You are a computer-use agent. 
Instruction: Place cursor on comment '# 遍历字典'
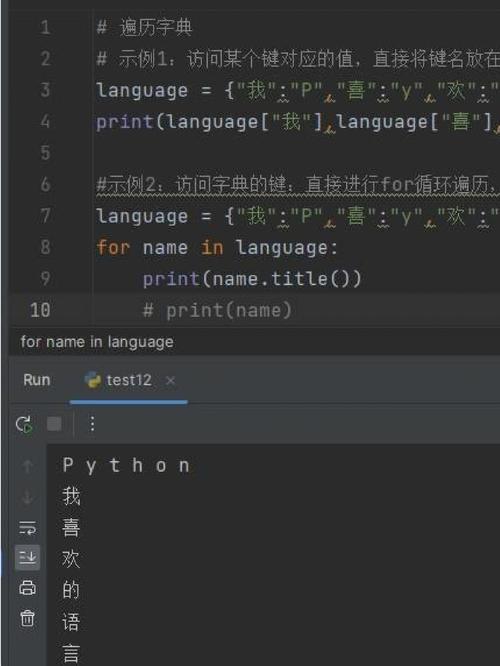pyautogui.click(x=144, y=28)
